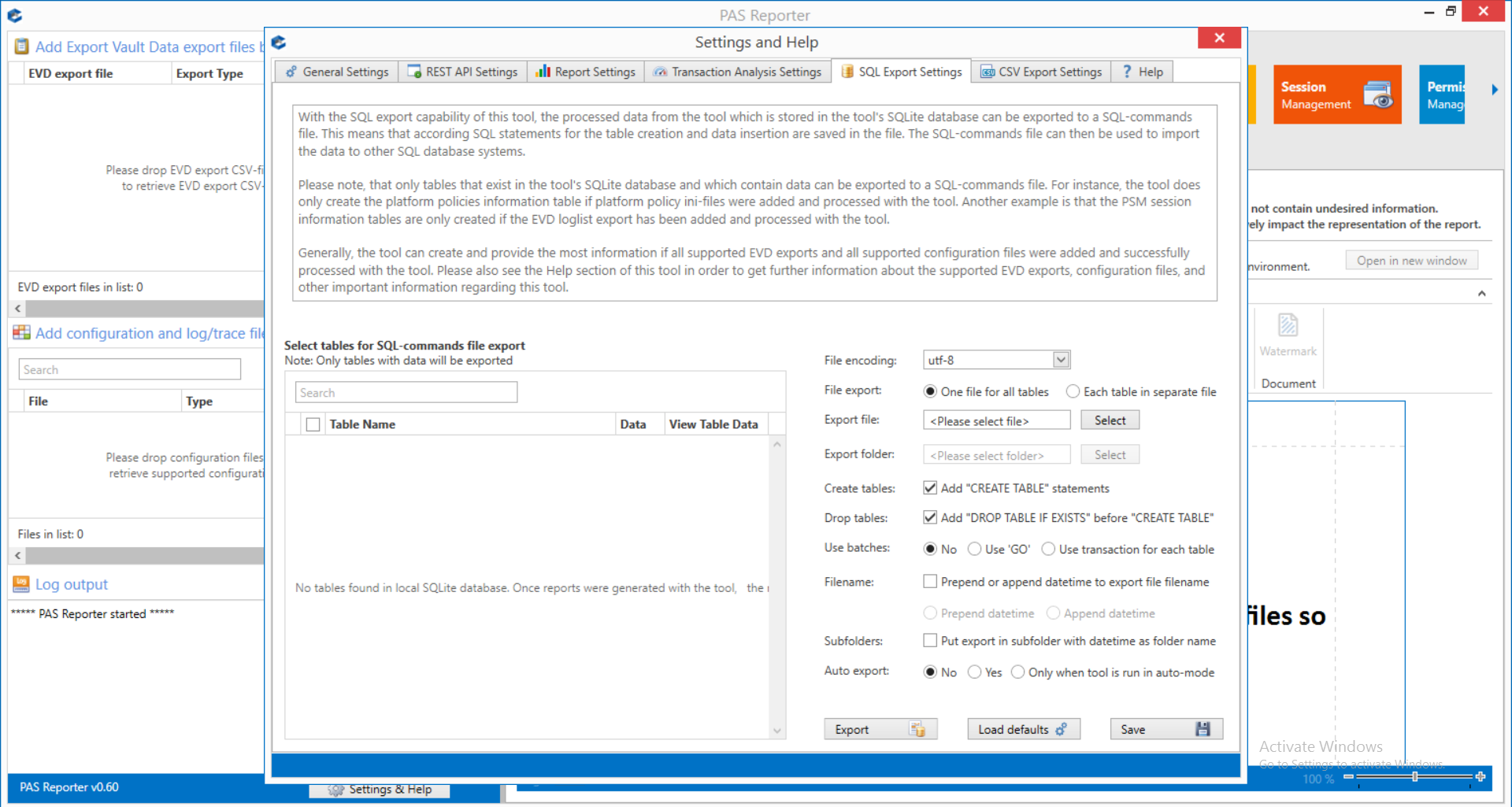This screenshot has width=1512, height=807.
Task: Click the Log output icon
Action: click(22, 584)
